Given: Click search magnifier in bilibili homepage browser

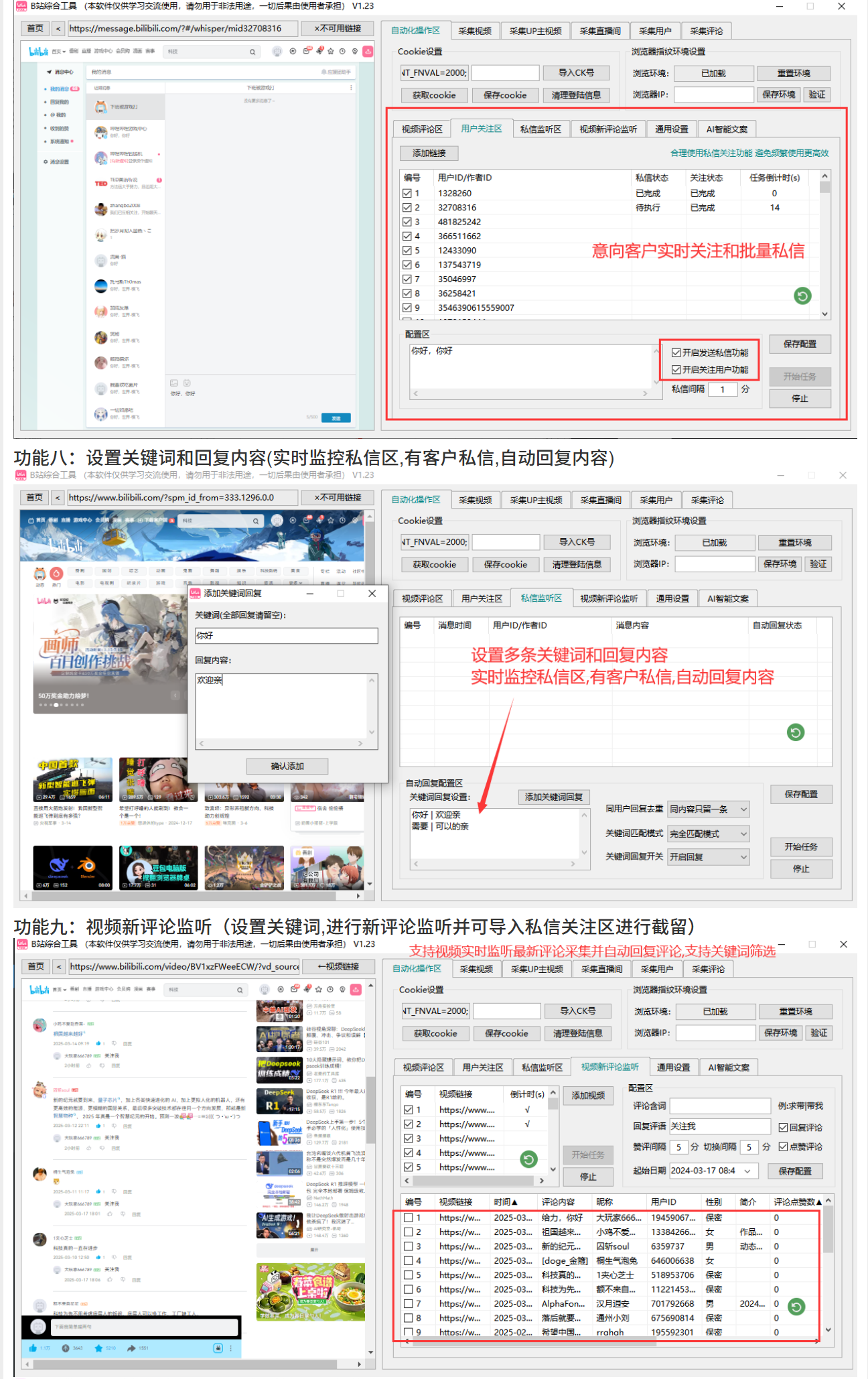Looking at the screenshot, I should [256, 521].
